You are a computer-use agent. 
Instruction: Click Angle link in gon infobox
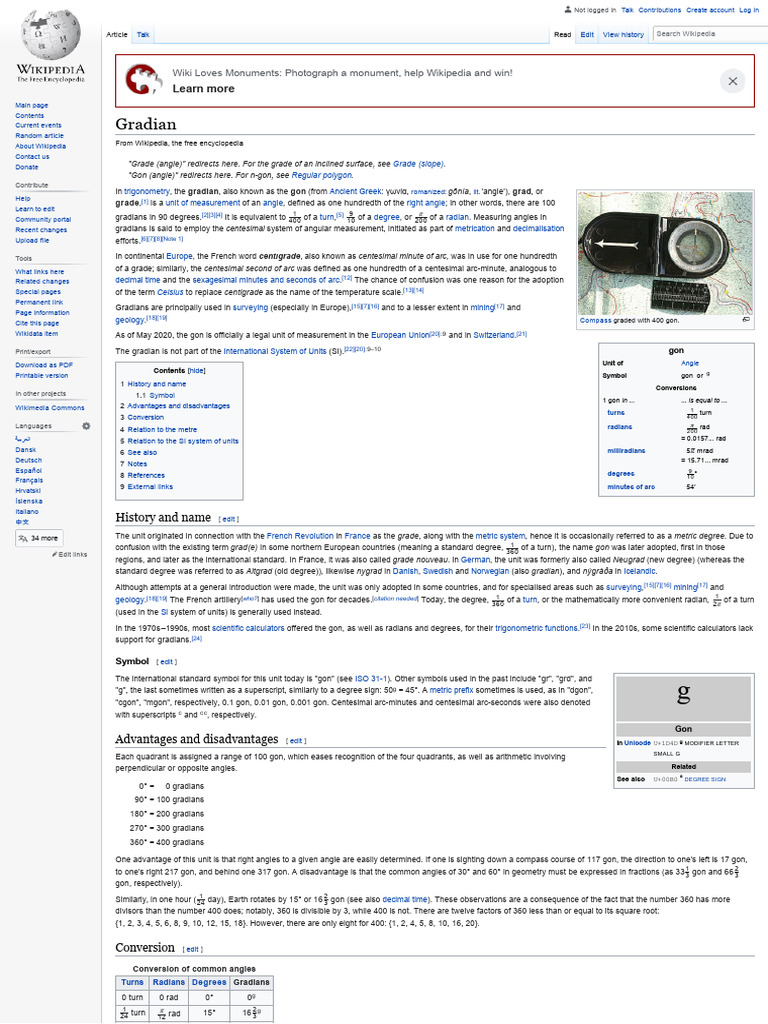pos(690,363)
